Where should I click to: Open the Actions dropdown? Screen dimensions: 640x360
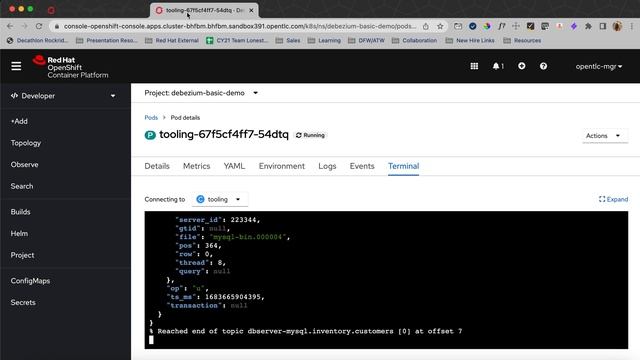(604, 136)
